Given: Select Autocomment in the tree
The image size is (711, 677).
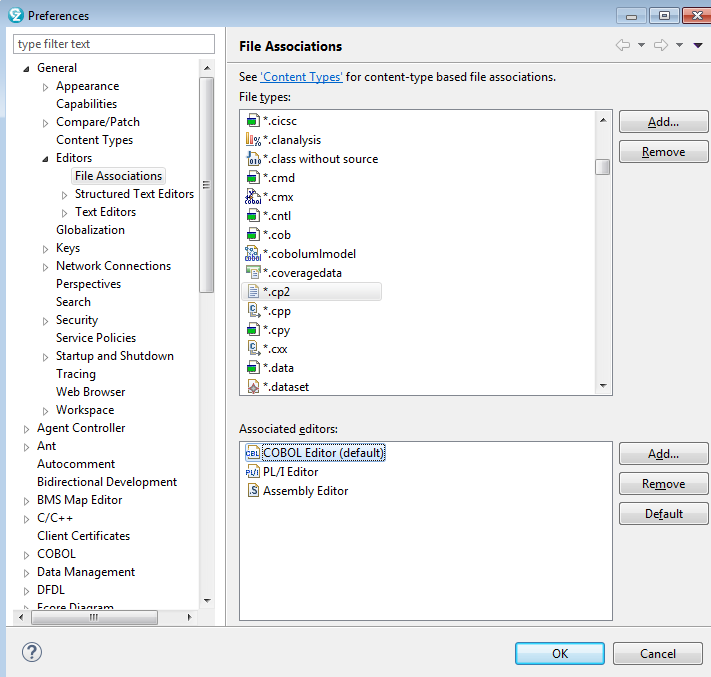Looking at the screenshot, I should click(x=76, y=464).
